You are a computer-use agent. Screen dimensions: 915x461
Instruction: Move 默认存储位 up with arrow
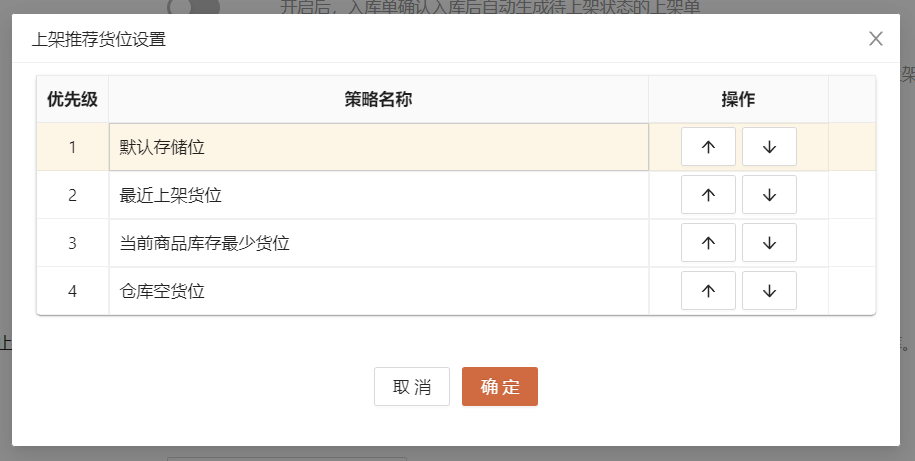tap(708, 147)
